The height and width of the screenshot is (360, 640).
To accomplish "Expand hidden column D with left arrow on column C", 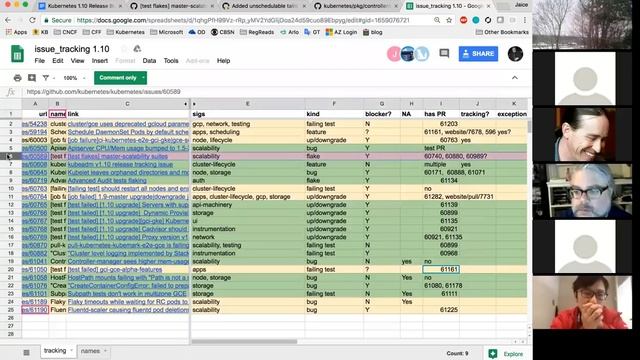I will tap(186, 104).
